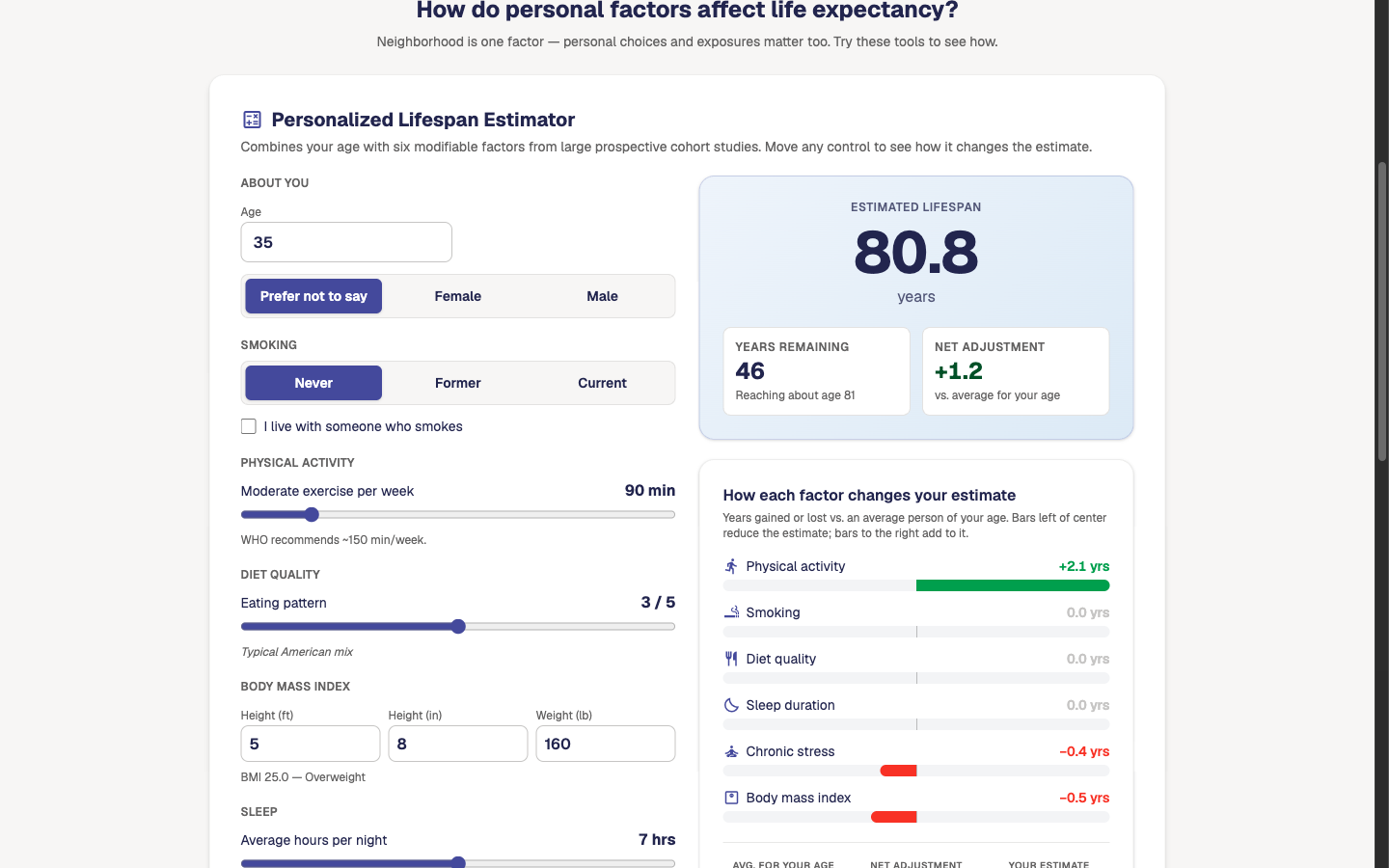This screenshot has width=1389, height=868.
Task: Click the Average hours per night slider handle
Action: click(458, 862)
